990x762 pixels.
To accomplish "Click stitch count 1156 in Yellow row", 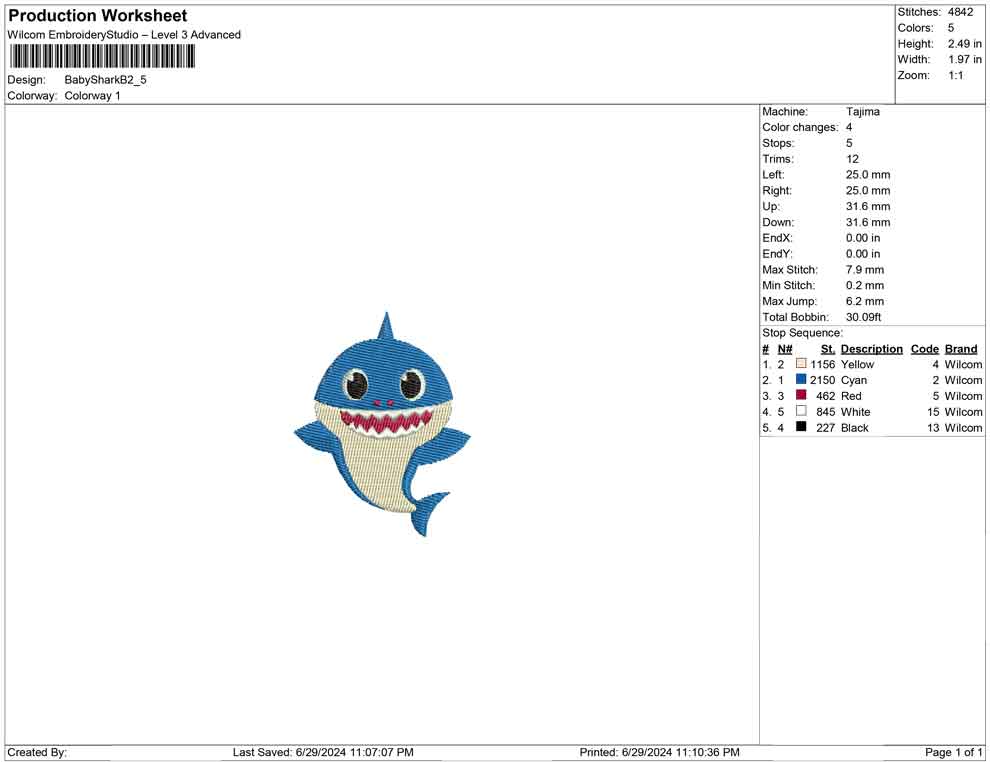I will tap(823, 364).
